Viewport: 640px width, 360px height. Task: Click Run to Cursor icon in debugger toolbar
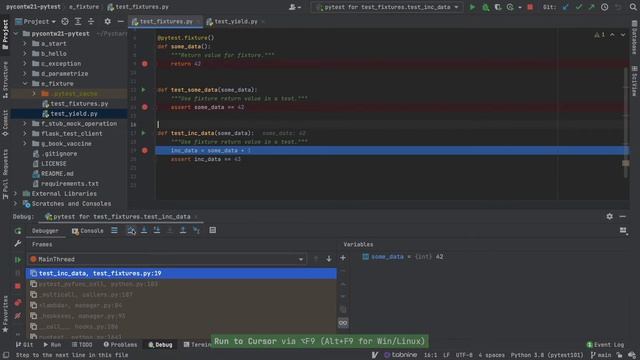(196, 231)
